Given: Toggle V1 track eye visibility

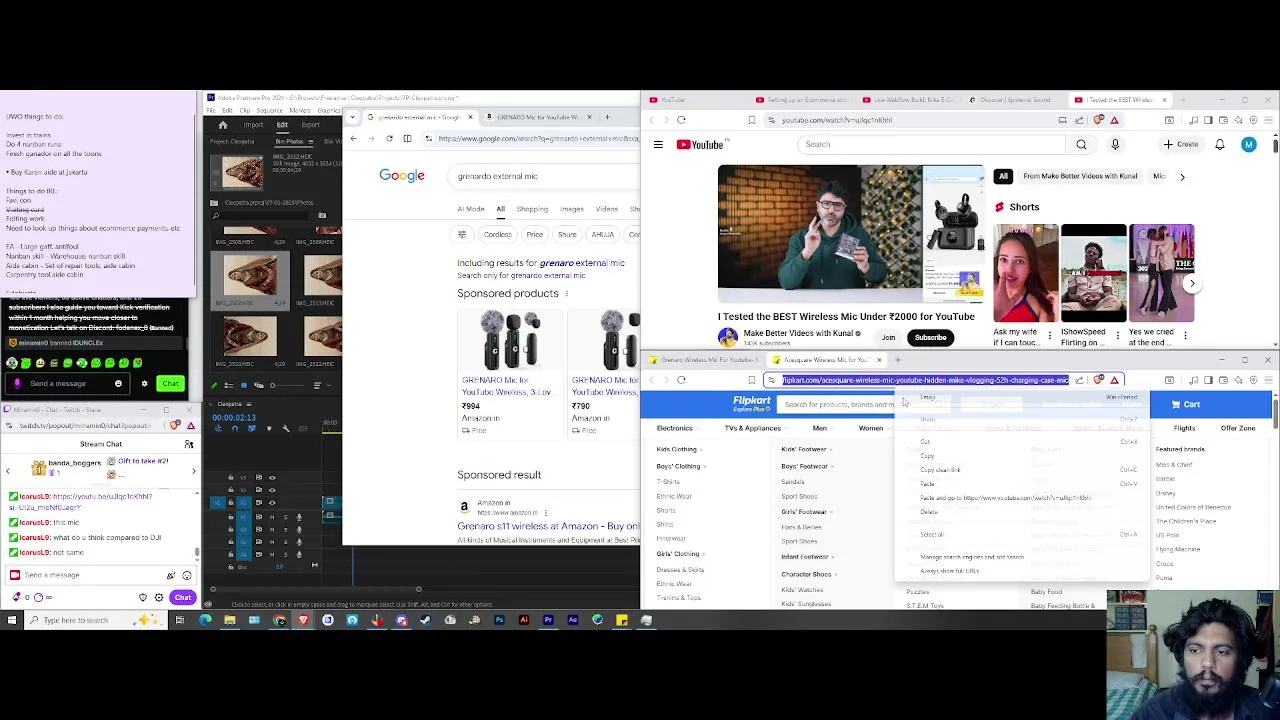Looking at the screenshot, I should 272,502.
